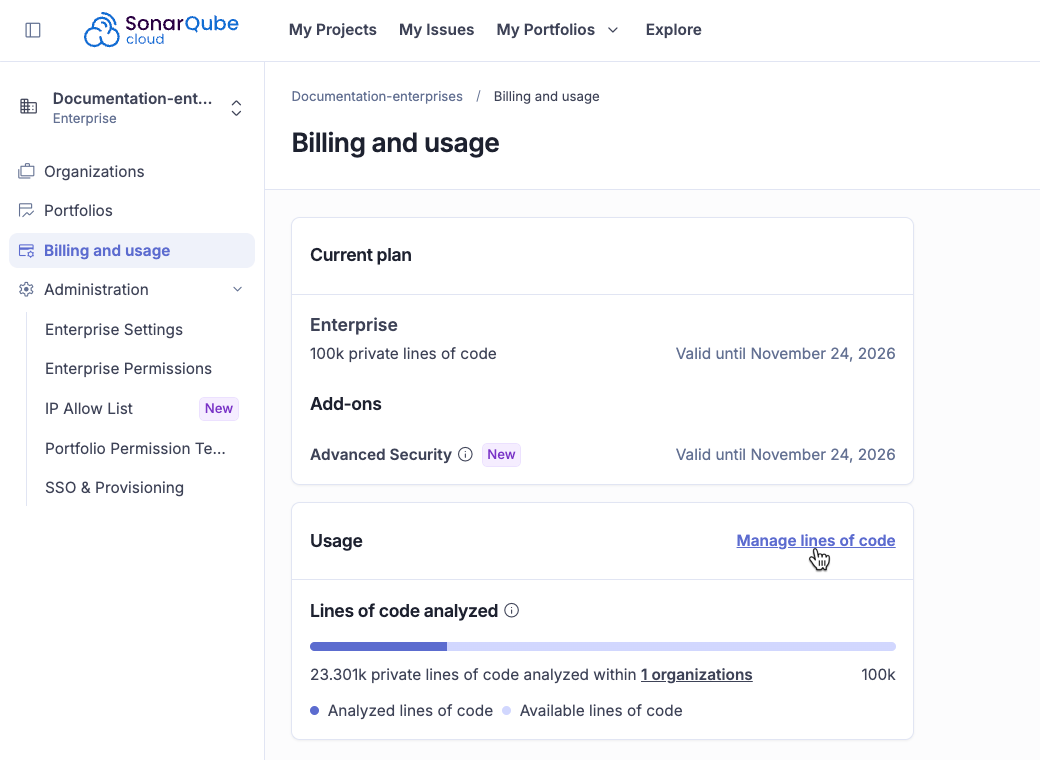This screenshot has height=760, width=1040.
Task: Open Enterprise Permissions
Action: [128, 369]
